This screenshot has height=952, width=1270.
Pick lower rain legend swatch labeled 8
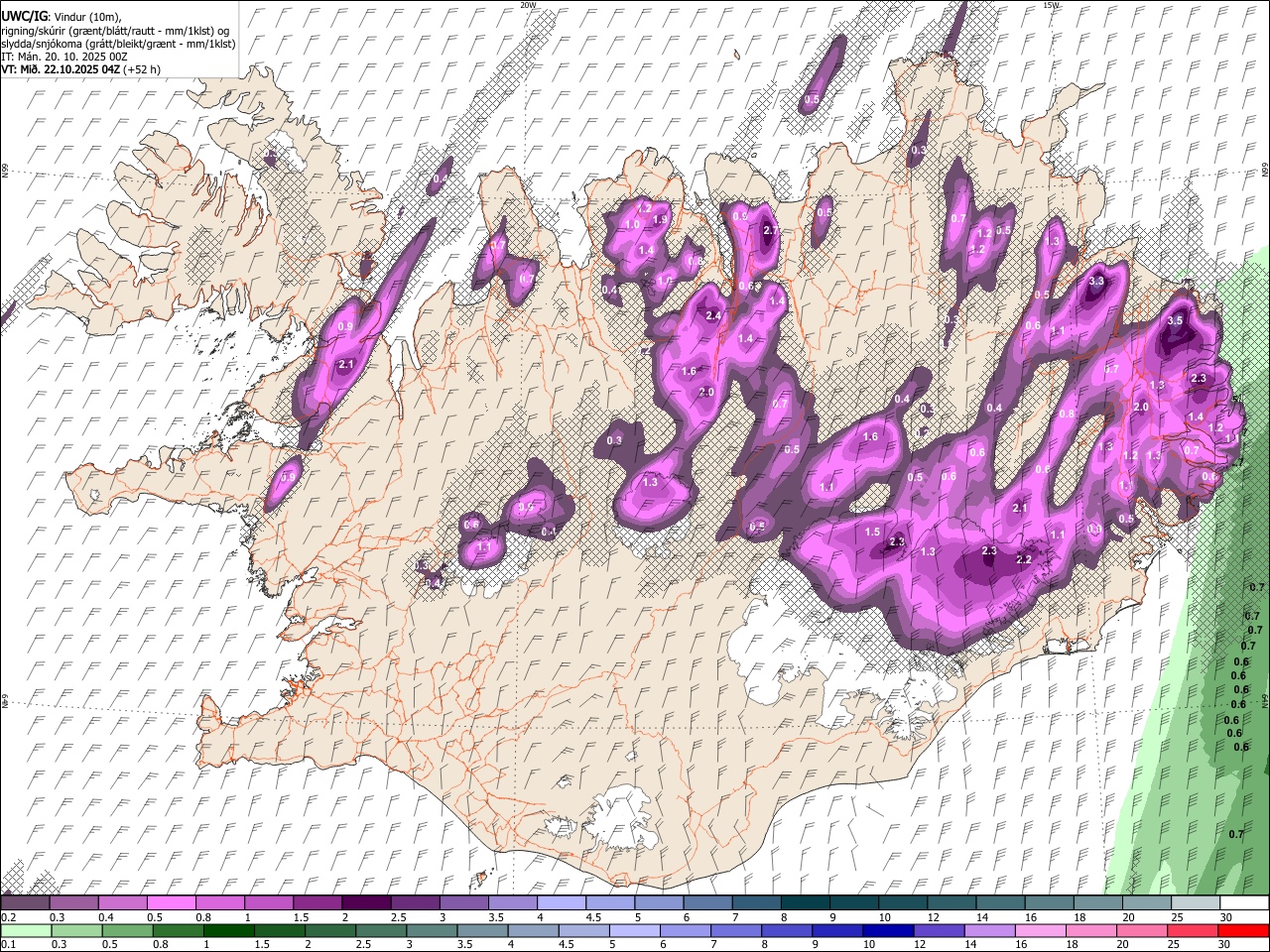tap(788, 930)
